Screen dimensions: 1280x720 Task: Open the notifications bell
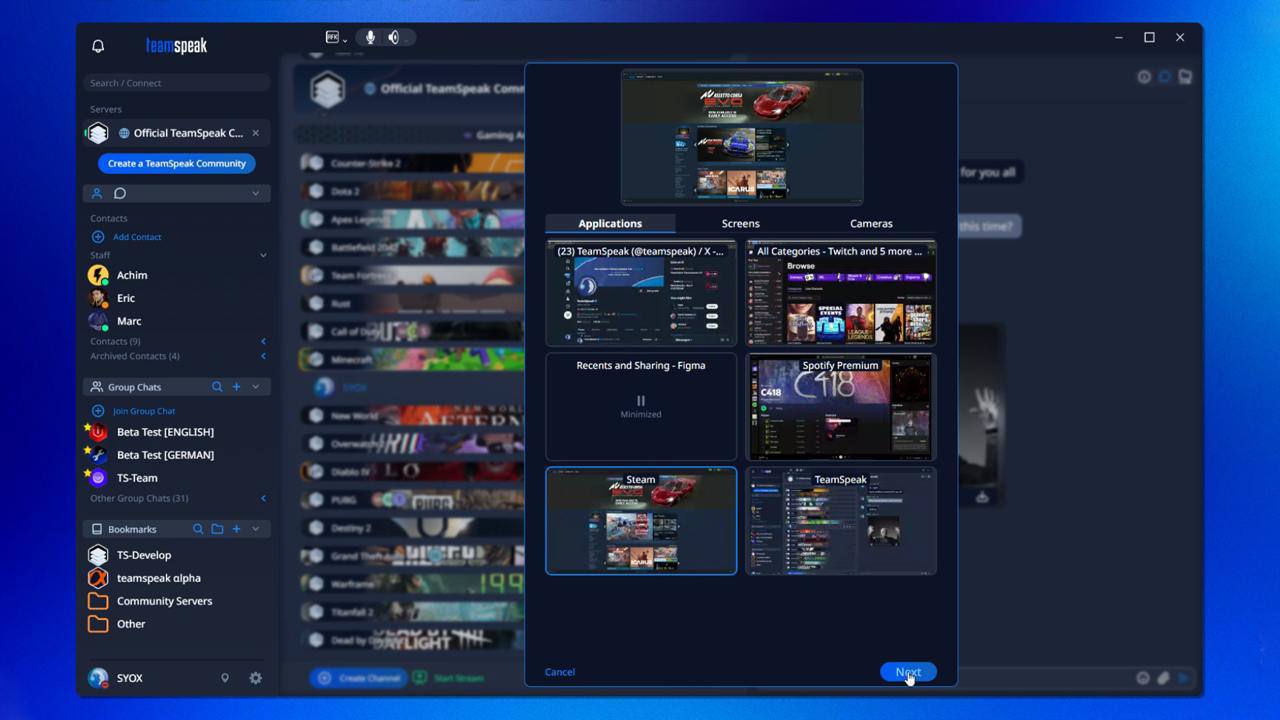coord(98,46)
